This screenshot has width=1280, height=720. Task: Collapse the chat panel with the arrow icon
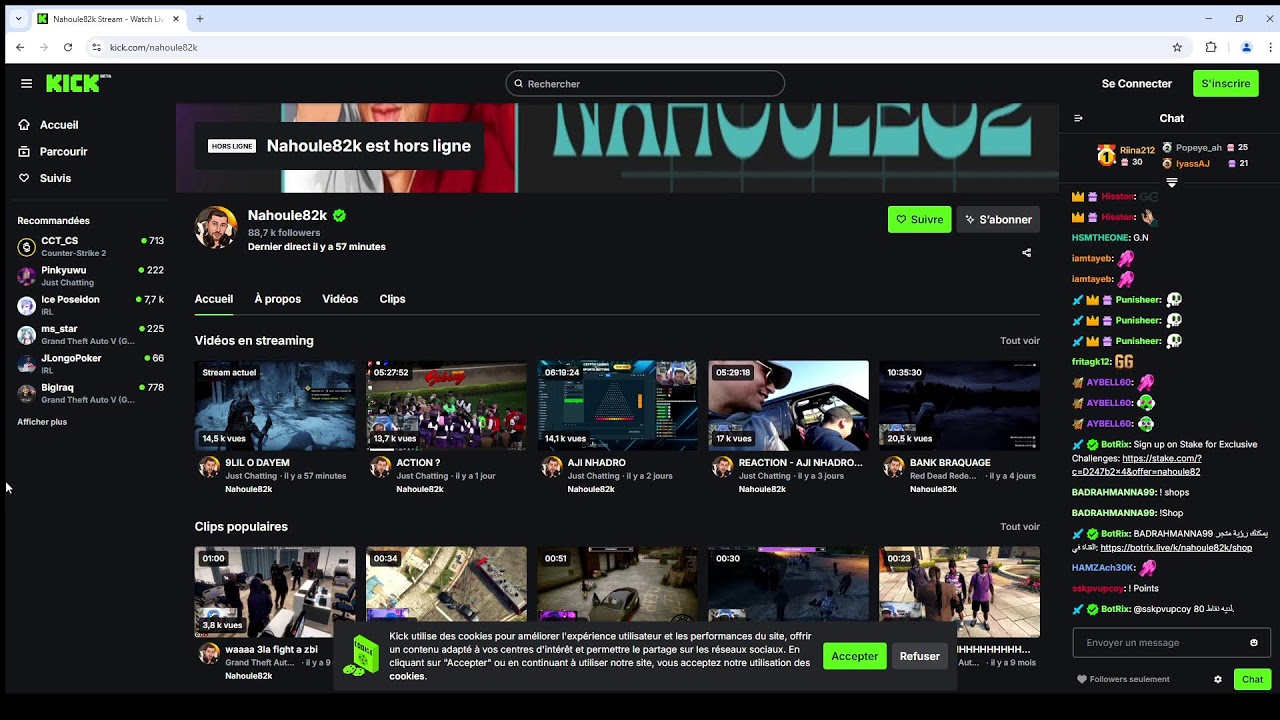click(1078, 118)
